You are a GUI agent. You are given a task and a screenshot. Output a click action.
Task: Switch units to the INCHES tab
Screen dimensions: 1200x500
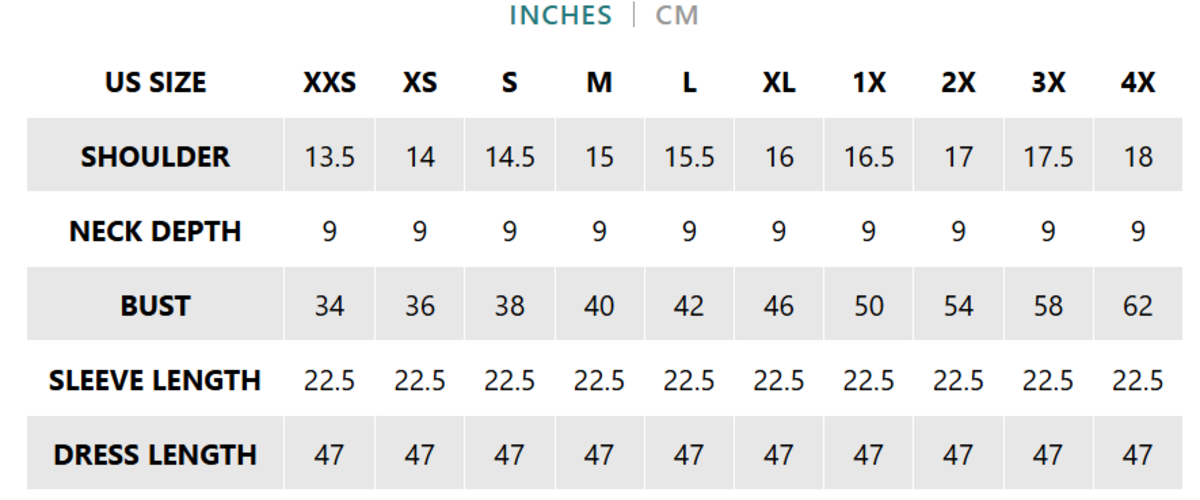[x=560, y=16]
